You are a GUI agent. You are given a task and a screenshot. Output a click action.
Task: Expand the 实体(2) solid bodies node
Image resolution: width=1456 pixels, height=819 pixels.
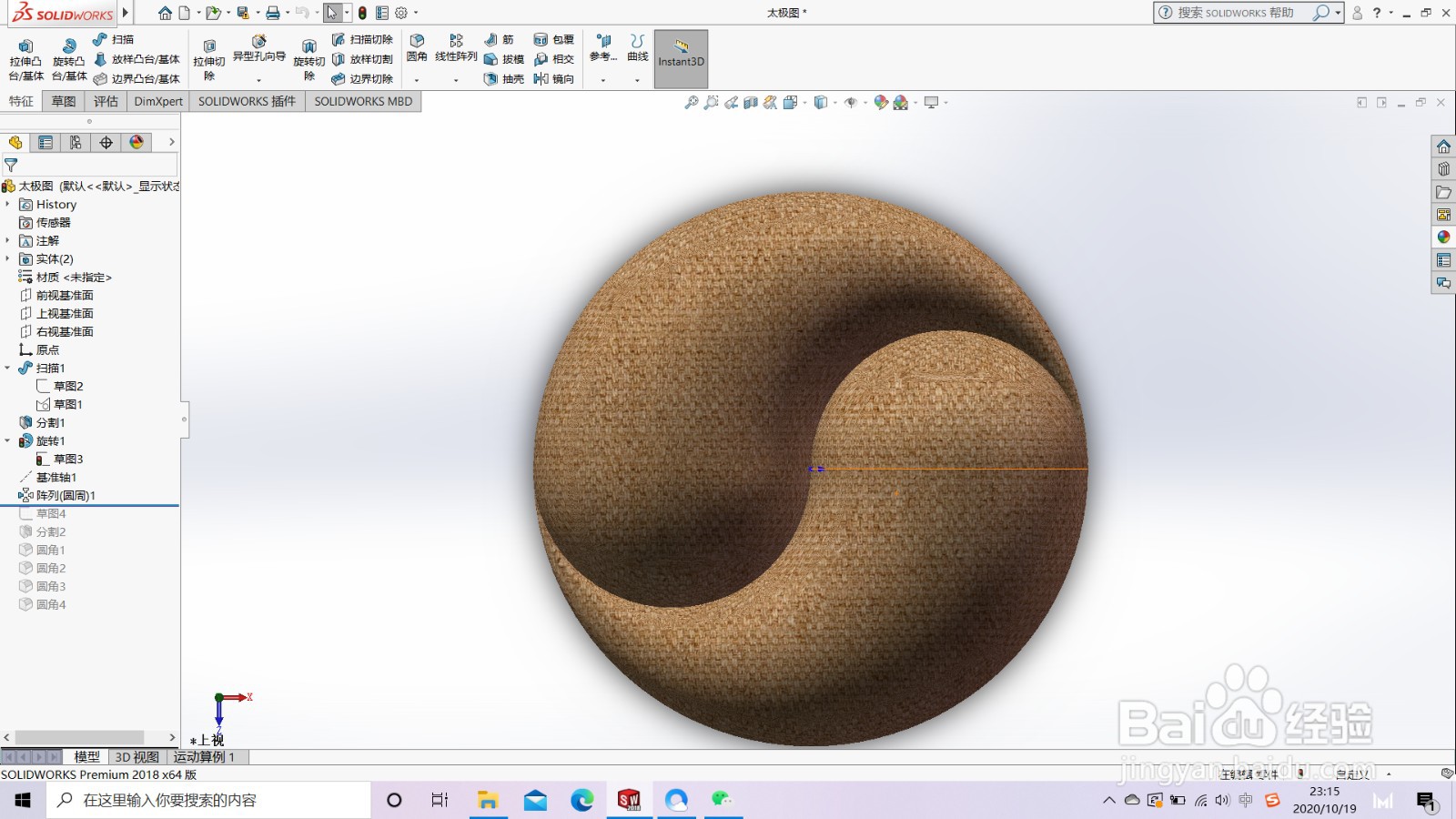tap(7, 259)
